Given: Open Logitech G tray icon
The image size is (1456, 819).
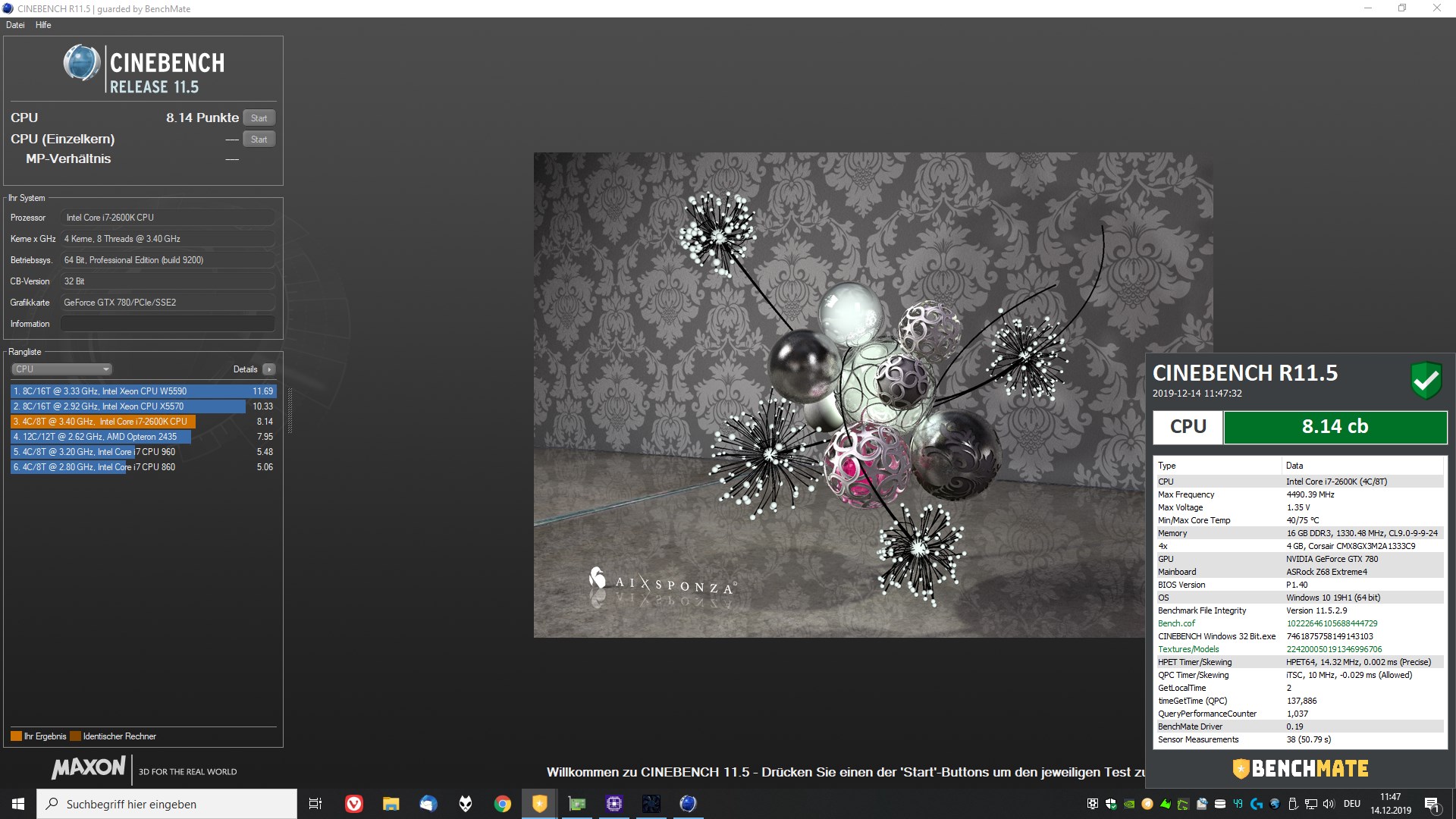Looking at the screenshot, I should tap(1257, 804).
